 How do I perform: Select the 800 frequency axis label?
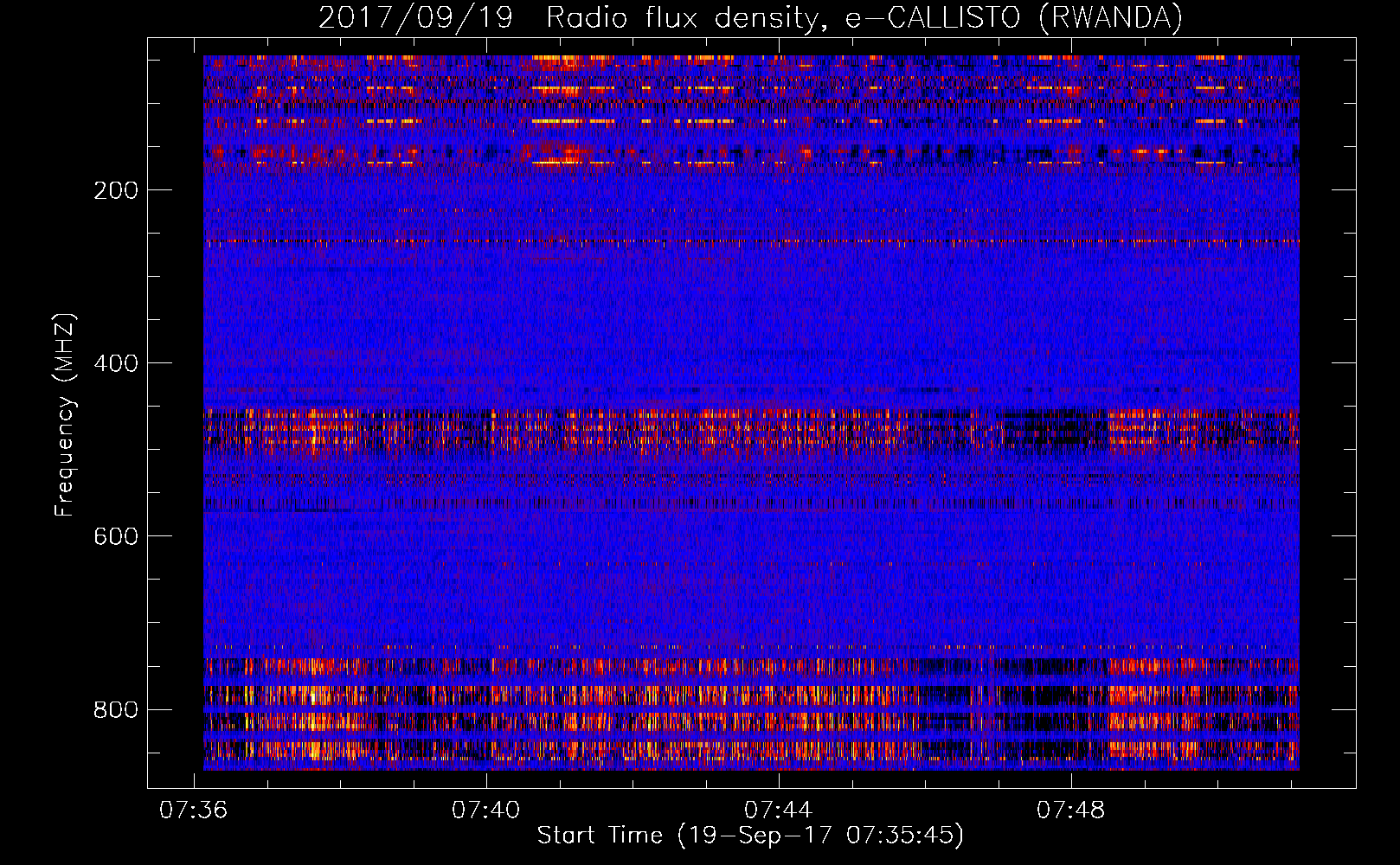coord(116,709)
